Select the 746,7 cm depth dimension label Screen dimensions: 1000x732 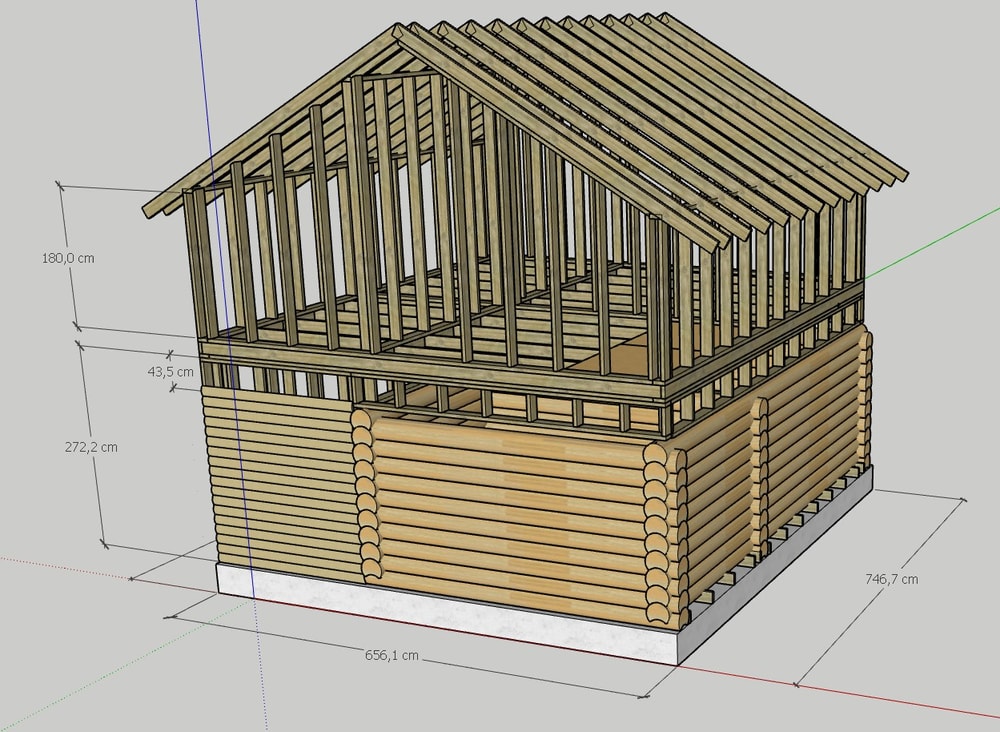[x=890, y=579]
